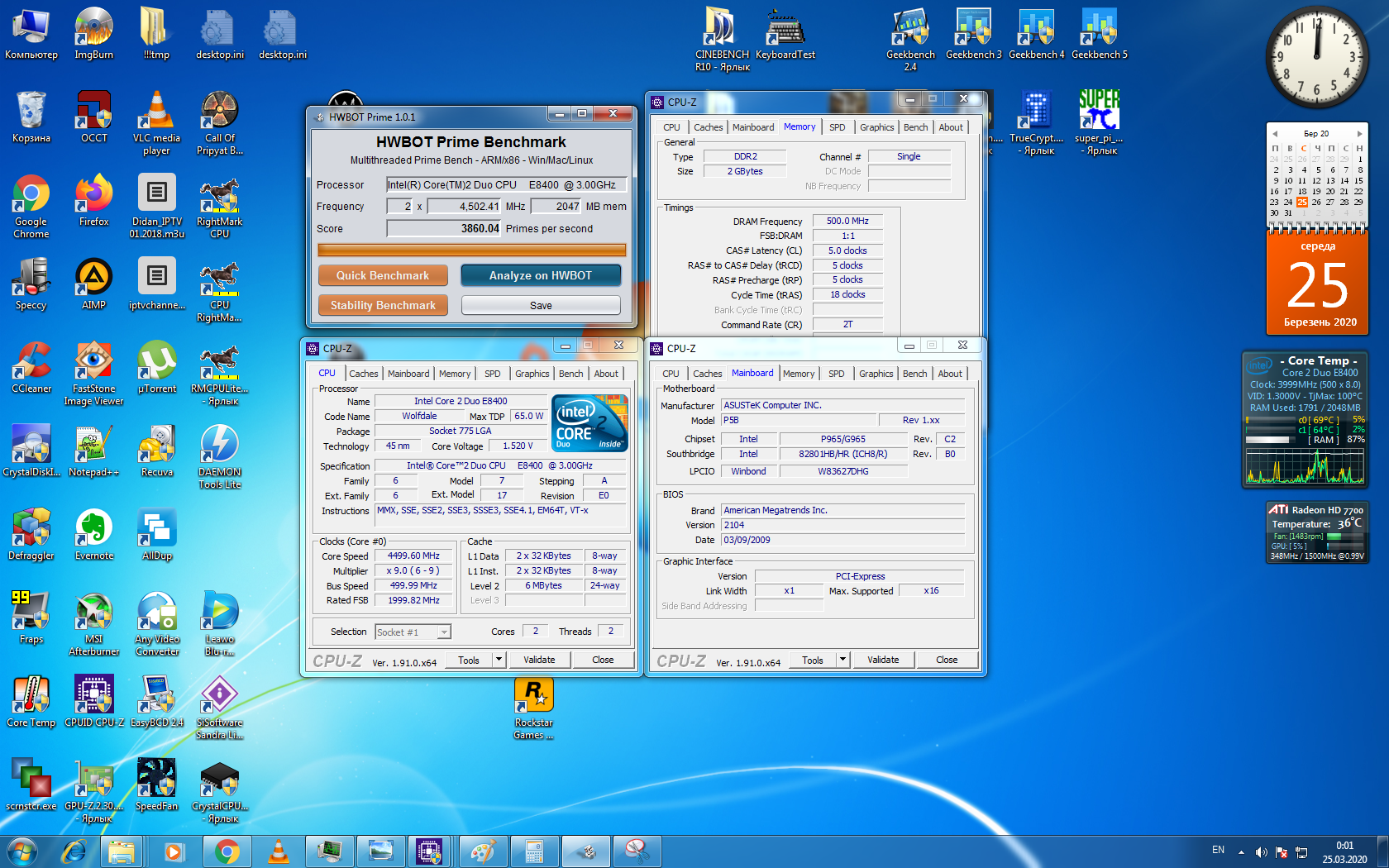Open the Speccy desktop icon
This screenshot has width=1389, height=868.
[x=31, y=284]
